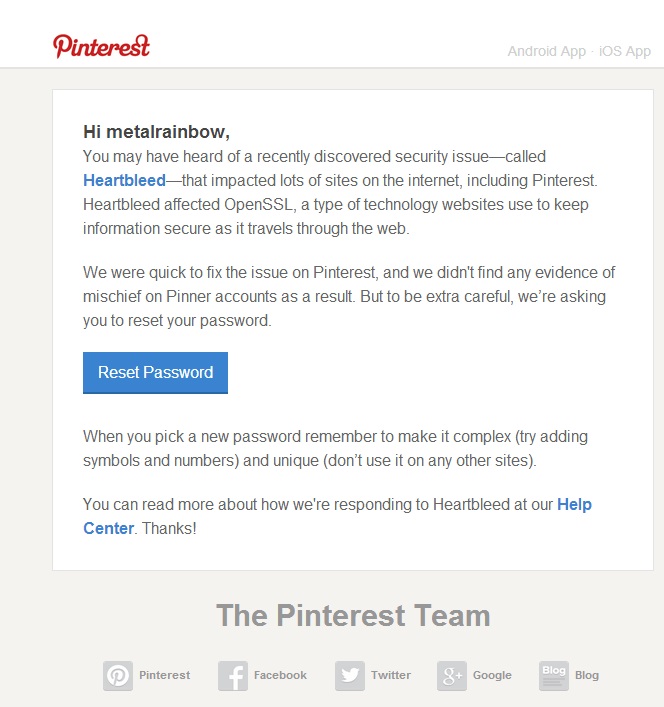Click the Pinterest logo in the header
The height and width of the screenshot is (707, 664).
(101, 46)
